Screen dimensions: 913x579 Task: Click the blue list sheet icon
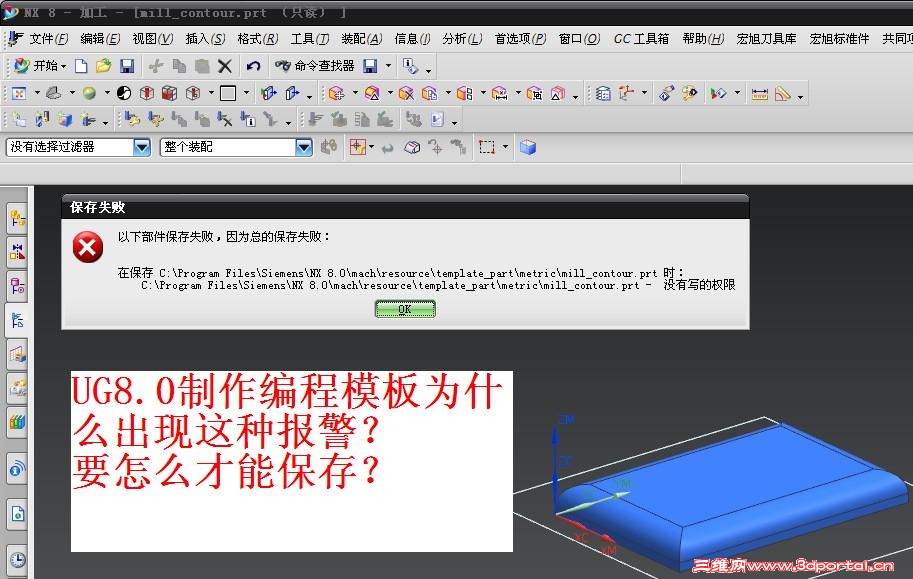coord(603,93)
